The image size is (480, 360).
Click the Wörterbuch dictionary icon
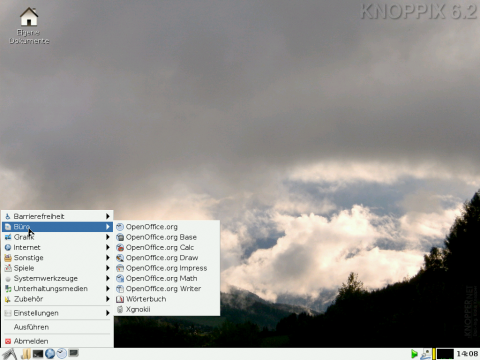pyautogui.click(x=120, y=299)
